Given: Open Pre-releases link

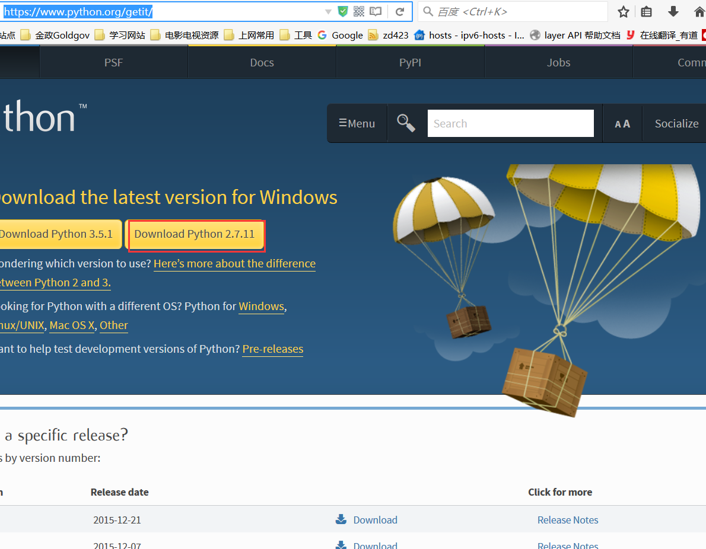Looking at the screenshot, I should (x=273, y=349).
